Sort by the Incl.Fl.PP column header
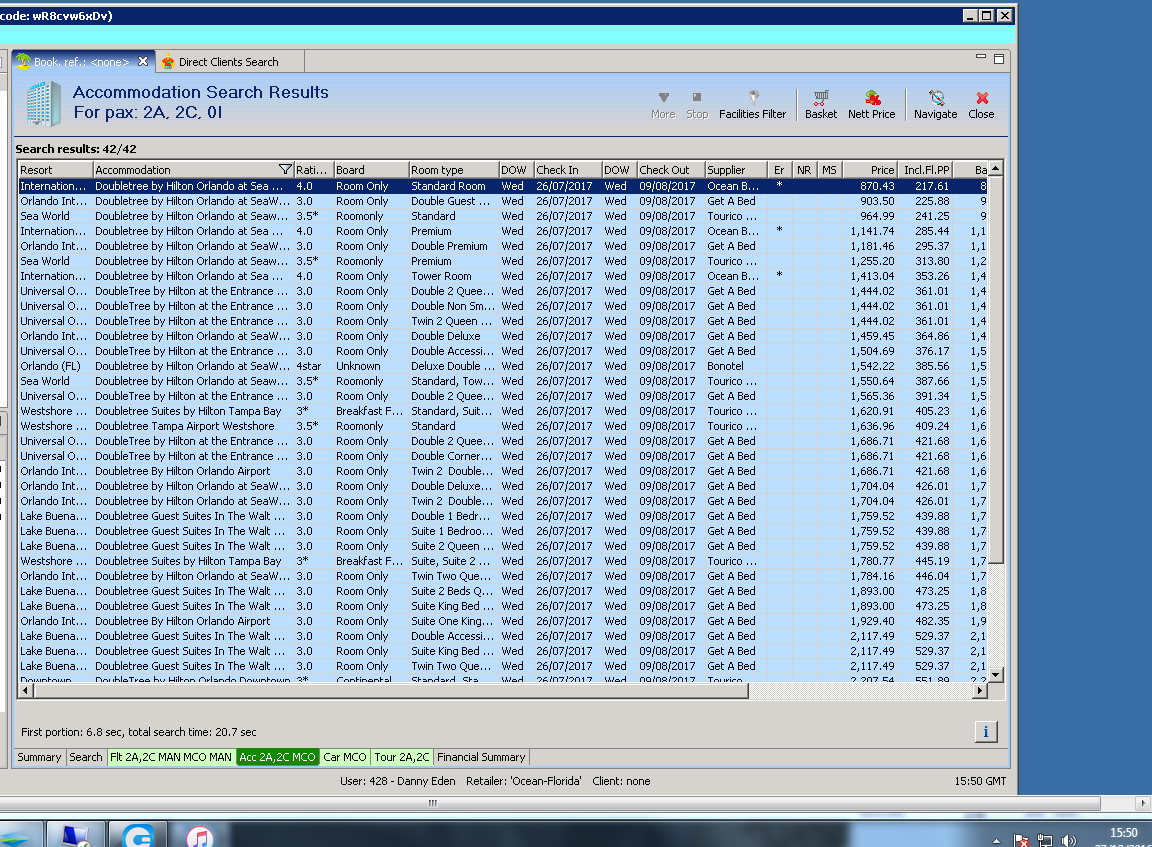The image size is (1152, 847). (925, 170)
